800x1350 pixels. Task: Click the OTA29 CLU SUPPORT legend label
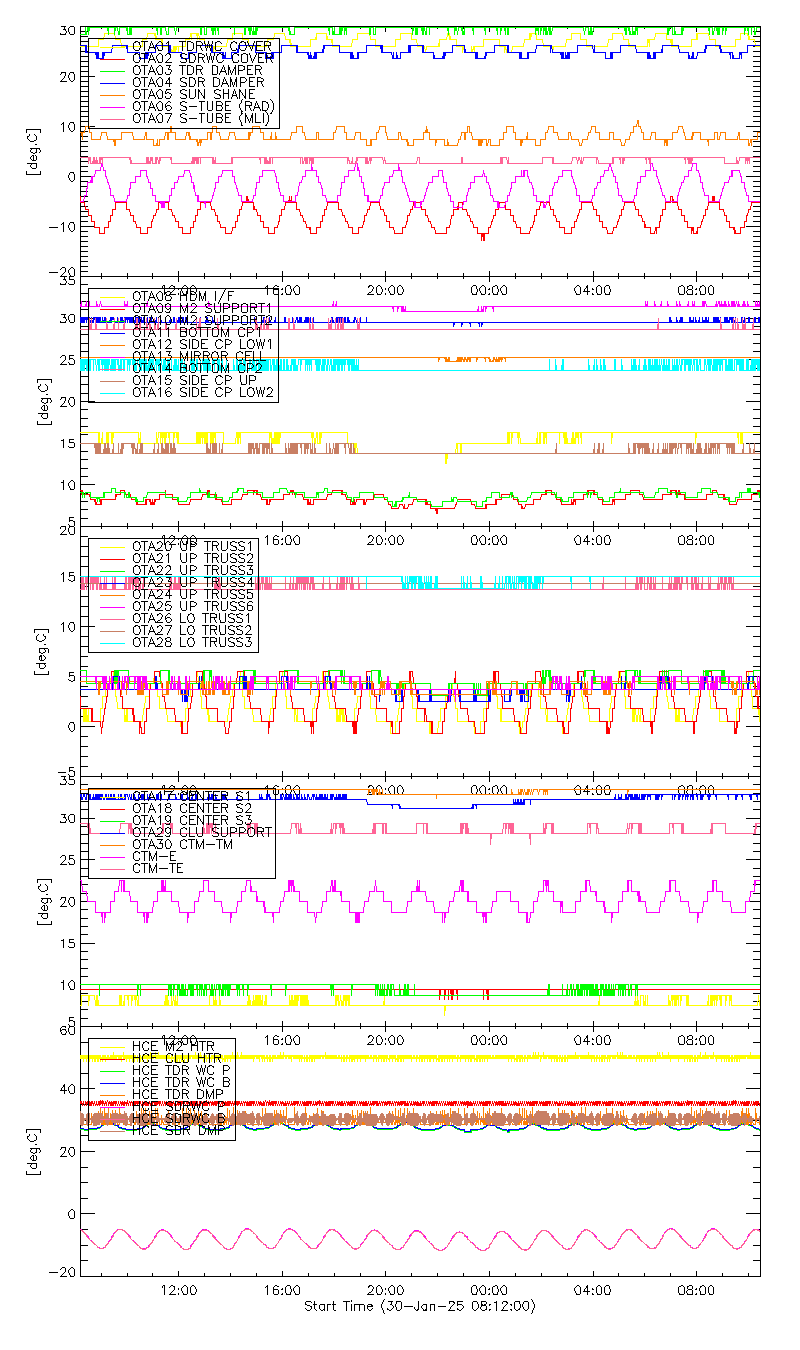coord(202,832)
